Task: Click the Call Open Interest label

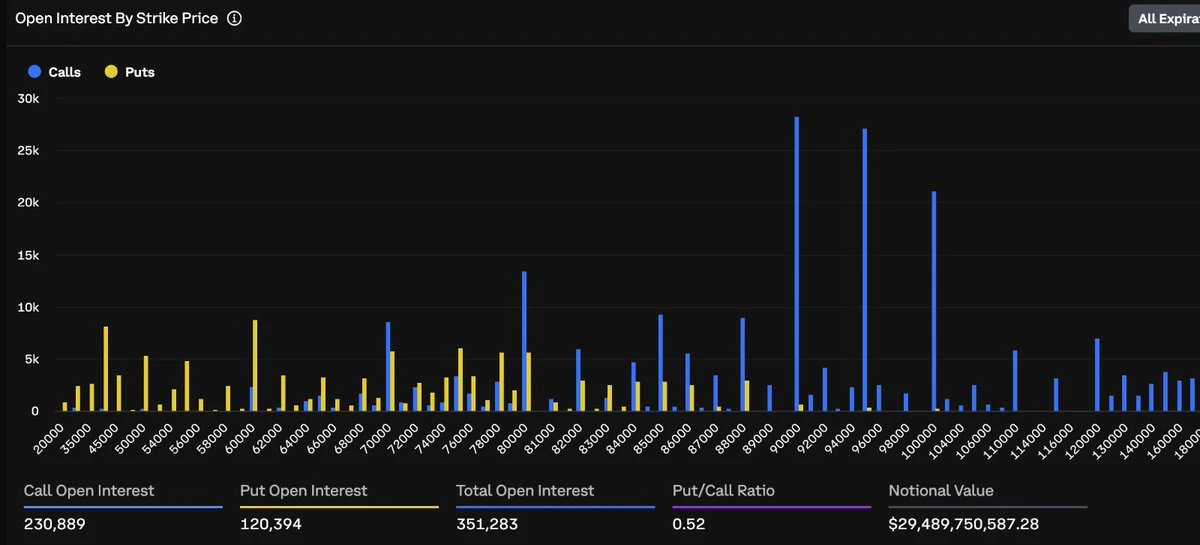Action: [89, 491]
